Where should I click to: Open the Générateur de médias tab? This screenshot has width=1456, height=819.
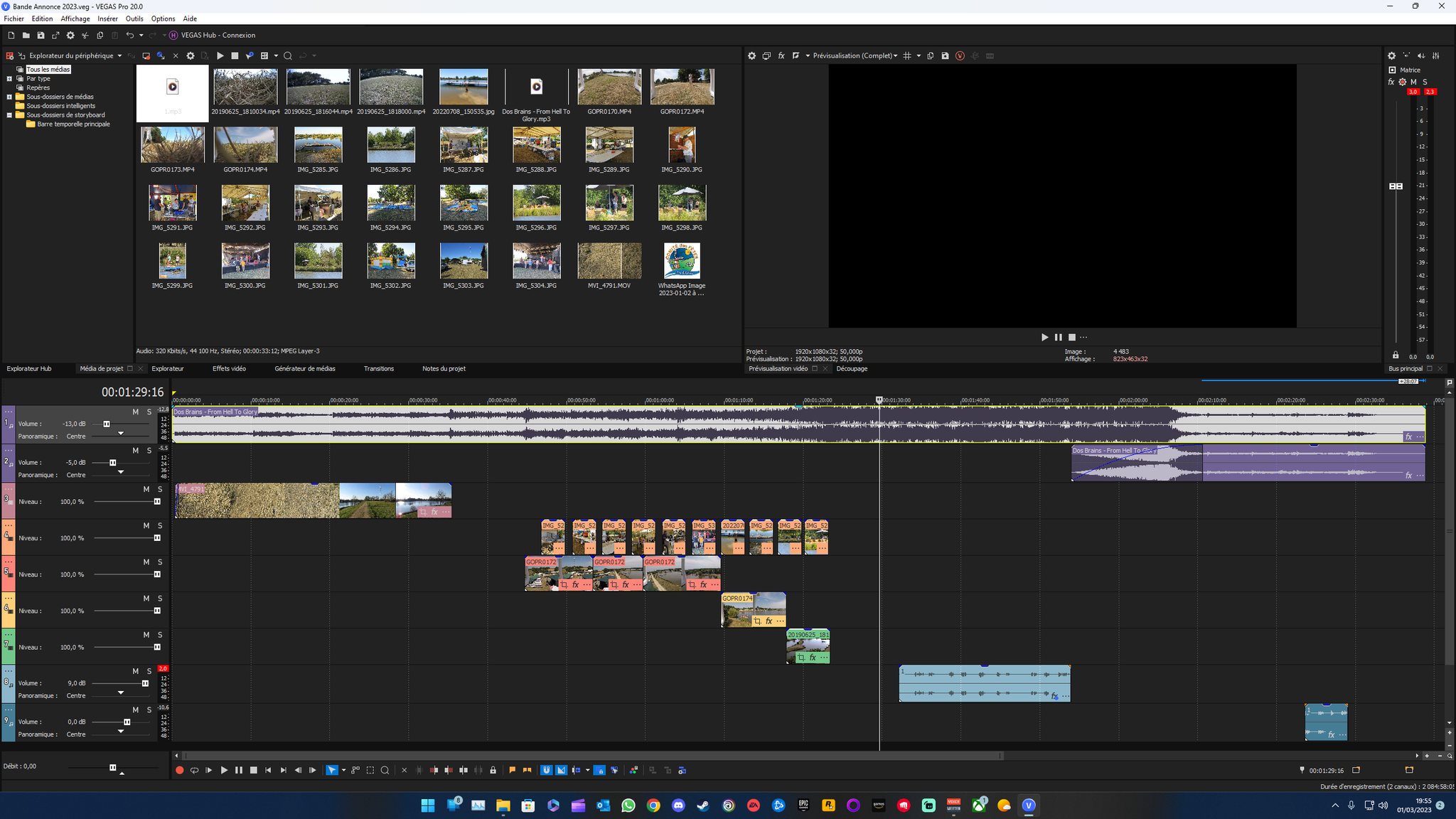pyautogui.click(x=305, y=368)
